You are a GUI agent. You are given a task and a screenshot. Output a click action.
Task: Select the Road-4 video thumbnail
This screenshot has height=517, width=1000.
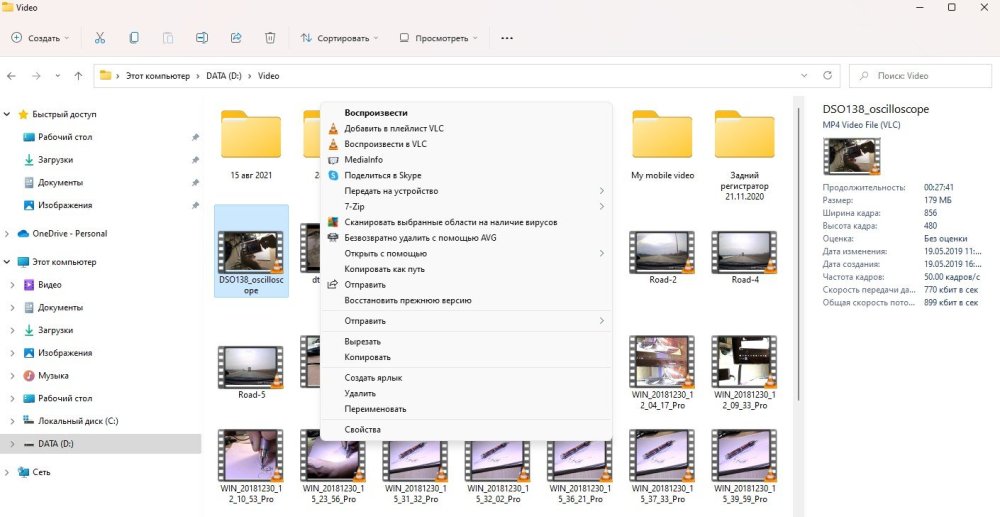coord(744,255)
